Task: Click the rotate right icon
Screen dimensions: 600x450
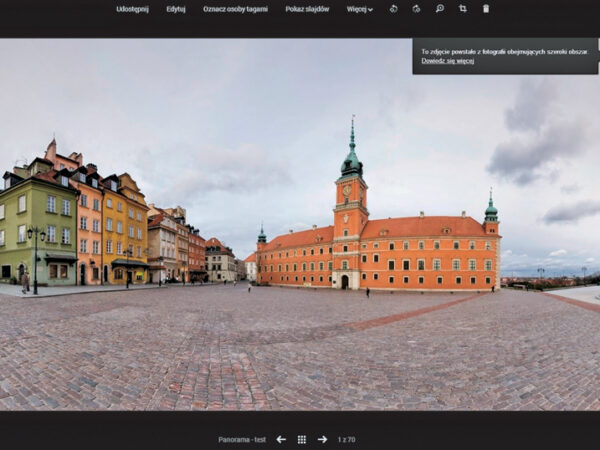Action: 416,9
